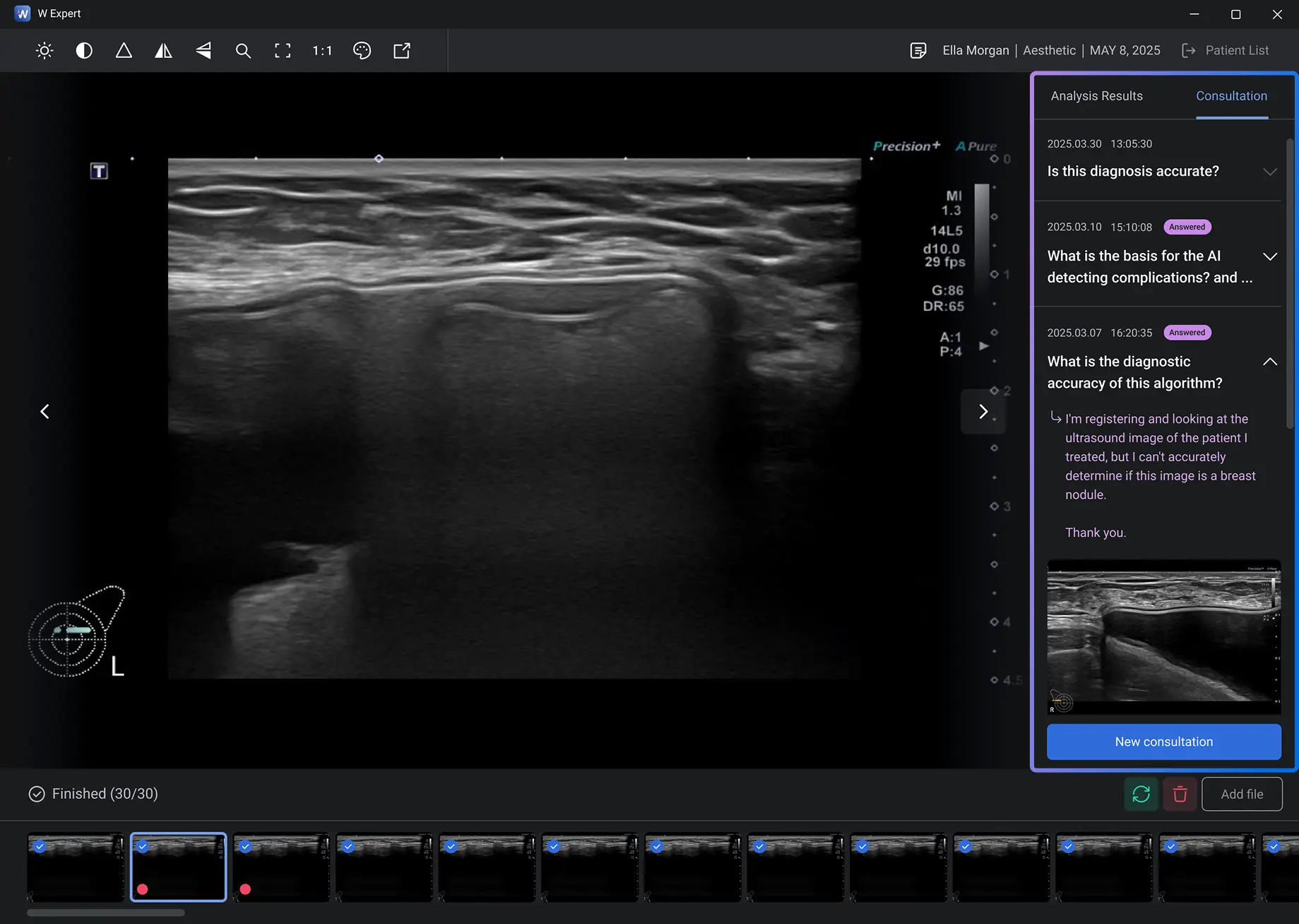Viewport: 1299px width, 924px height.
Task: Open the contrast tool
Action: [x=84, y=51]
